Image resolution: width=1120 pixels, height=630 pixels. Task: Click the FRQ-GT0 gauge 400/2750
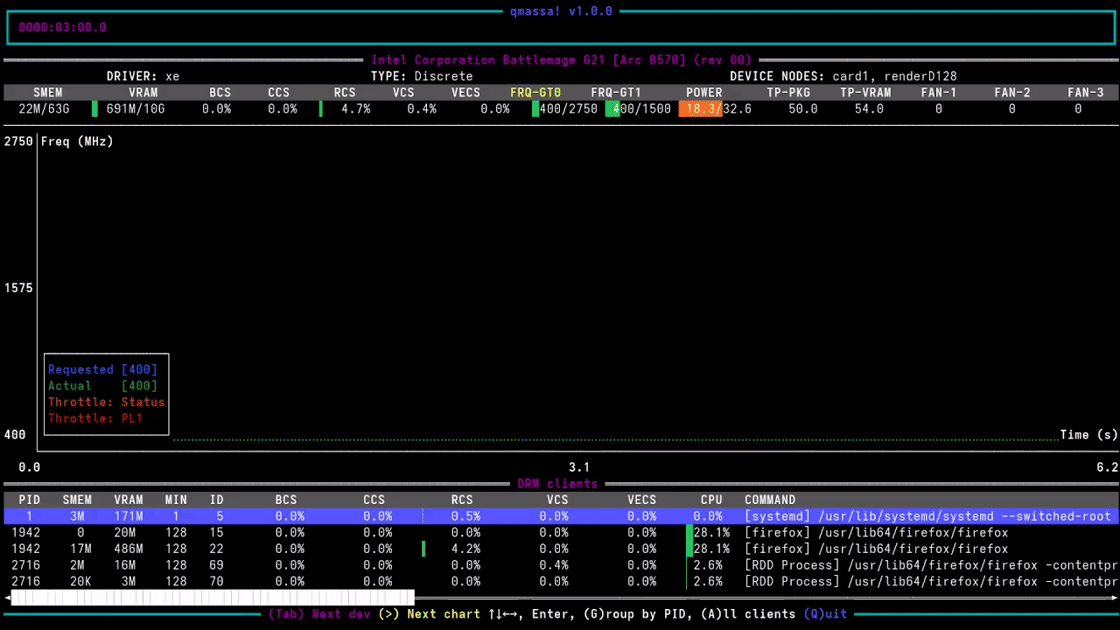(x=565, y=109)
